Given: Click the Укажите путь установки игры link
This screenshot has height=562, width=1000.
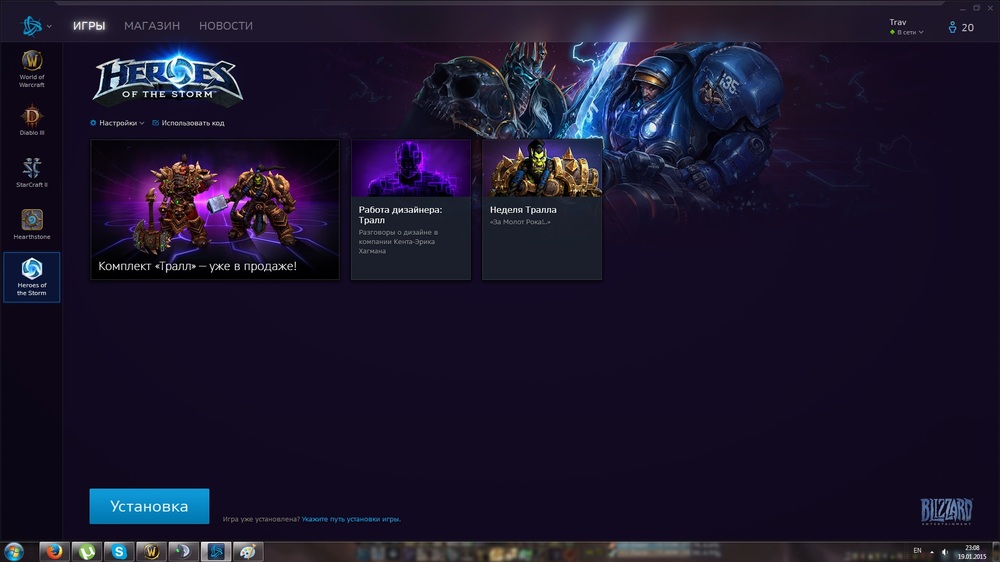Looking at the screenshot, I should point(351,519).
